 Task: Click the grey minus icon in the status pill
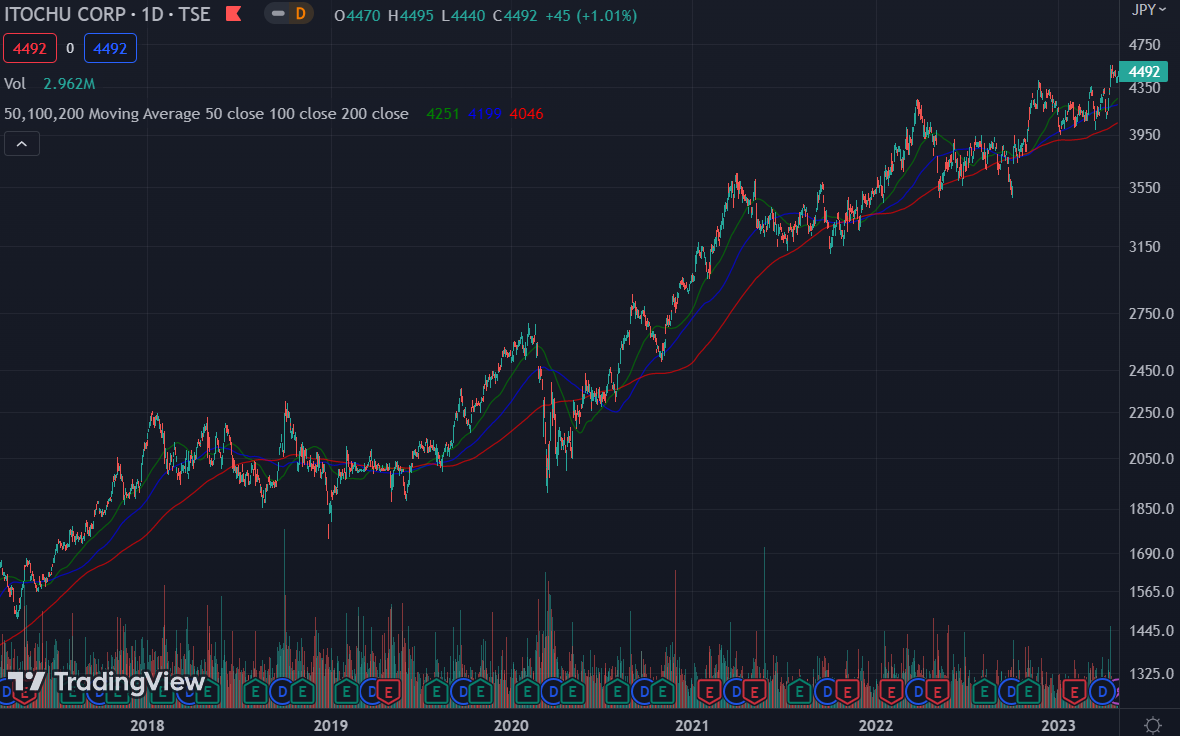[278, 14]
